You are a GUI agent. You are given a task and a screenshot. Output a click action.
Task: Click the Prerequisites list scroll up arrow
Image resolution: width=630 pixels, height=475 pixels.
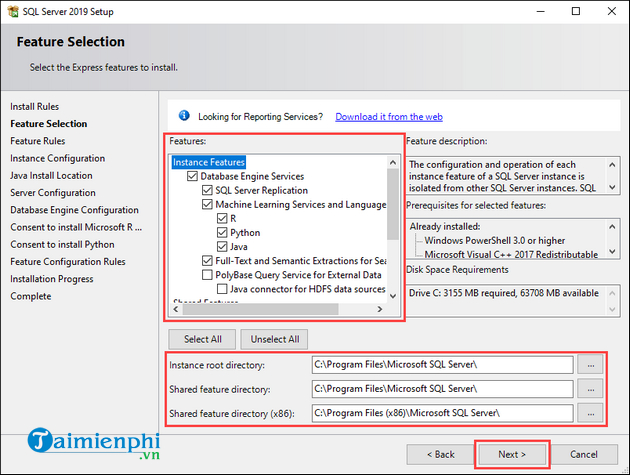(612, 227)
